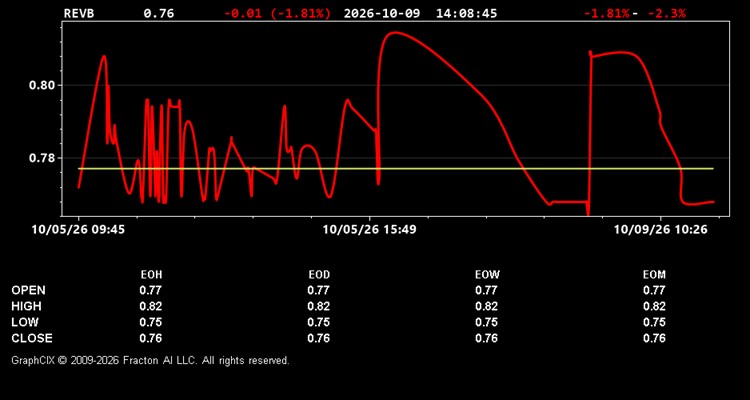Screen dimensions: 750x400
Task: Click the CLOSE row label
Action: click(32, 338)
